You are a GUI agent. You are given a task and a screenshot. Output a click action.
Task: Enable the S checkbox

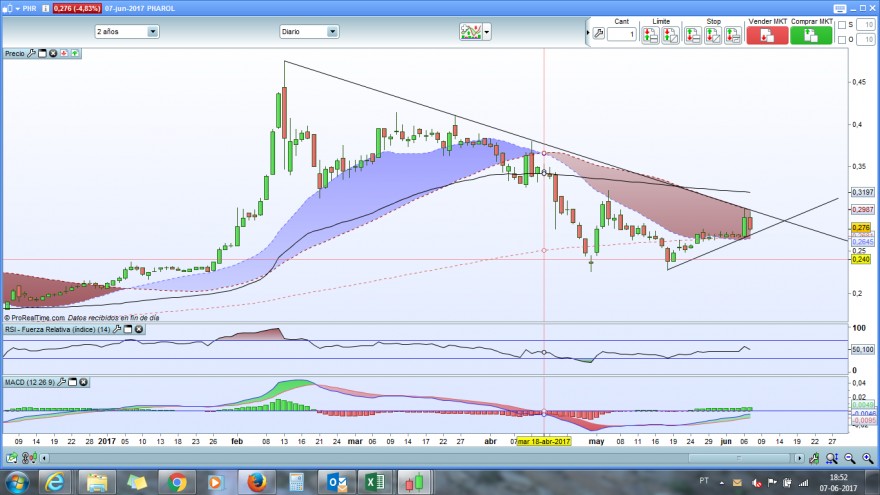click(842, 25)
